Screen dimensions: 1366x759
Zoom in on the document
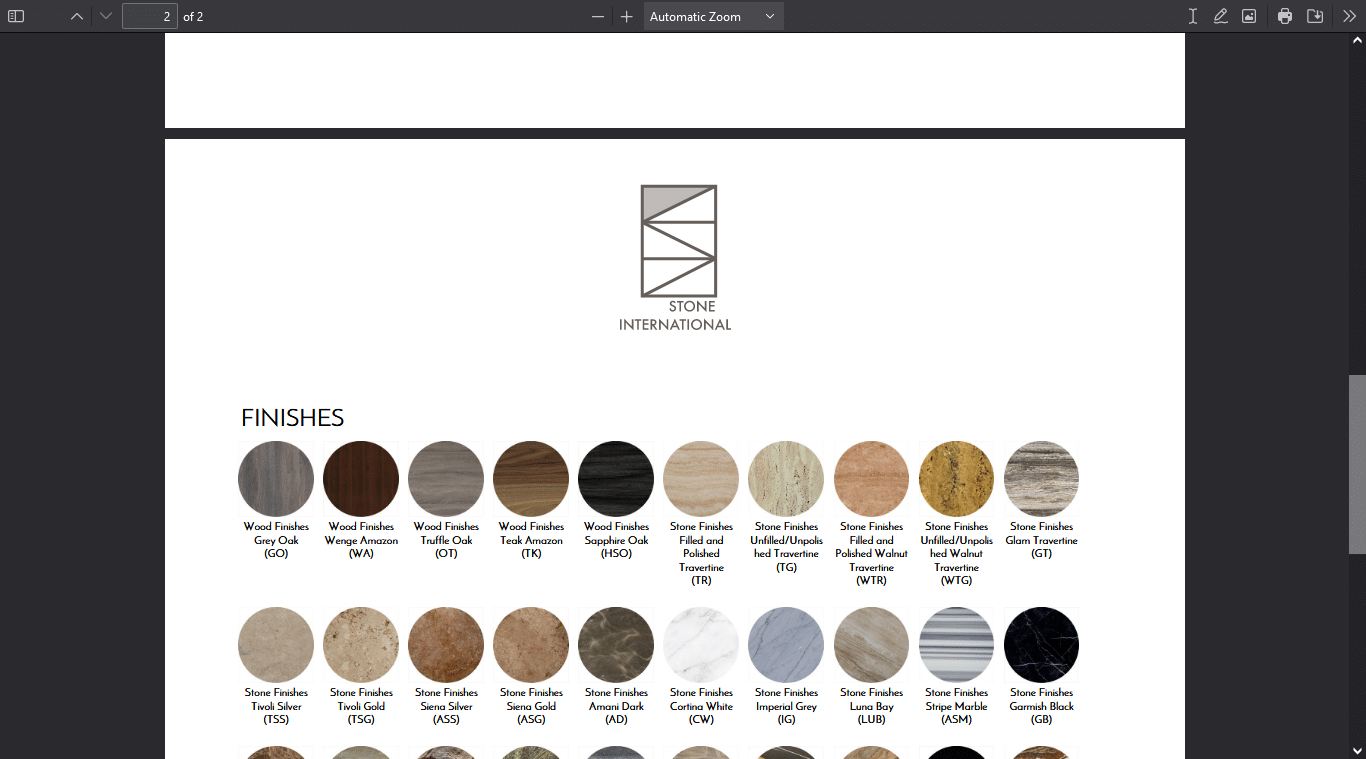(627, 16)
